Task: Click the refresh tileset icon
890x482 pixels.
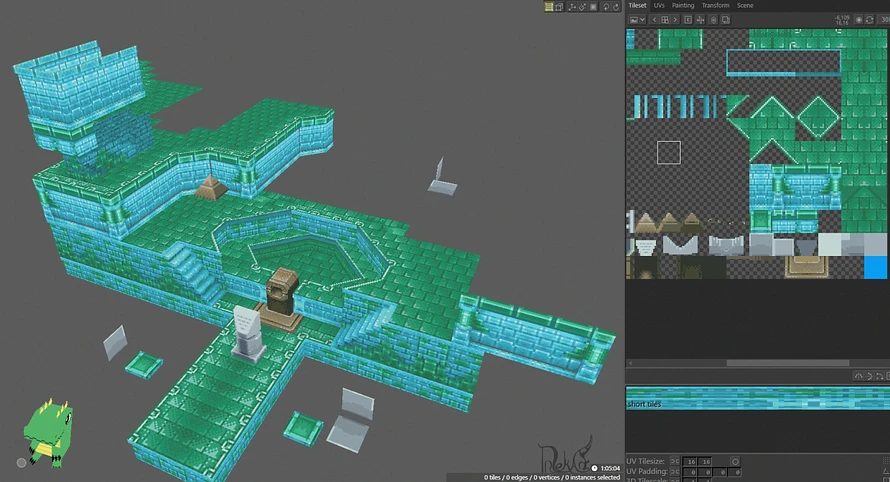Action: pyautogui.click(x=870, y=20)
